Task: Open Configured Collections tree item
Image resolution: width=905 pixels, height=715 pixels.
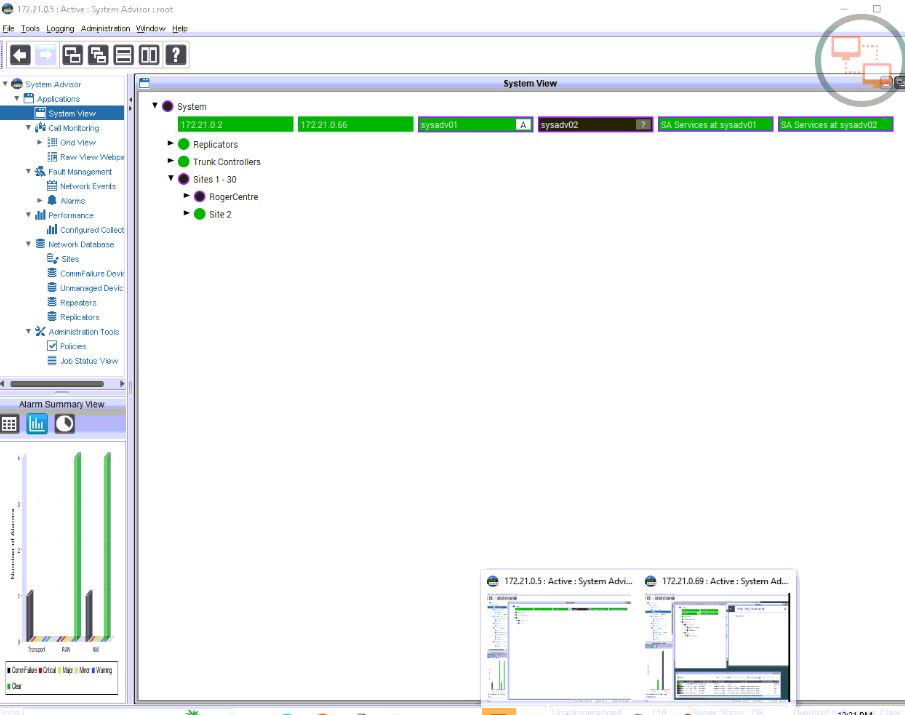Action: pyautogui.click(x=92, y=230)
